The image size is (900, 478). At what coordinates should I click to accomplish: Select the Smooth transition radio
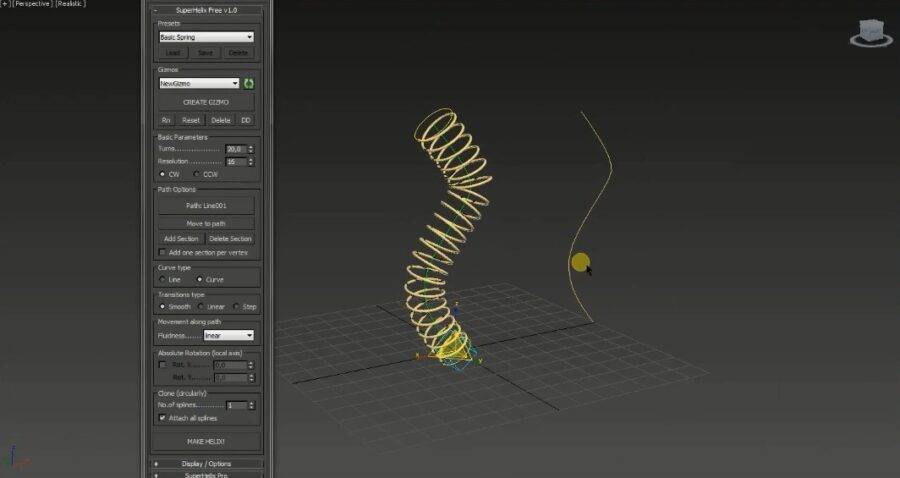[162, 306]
